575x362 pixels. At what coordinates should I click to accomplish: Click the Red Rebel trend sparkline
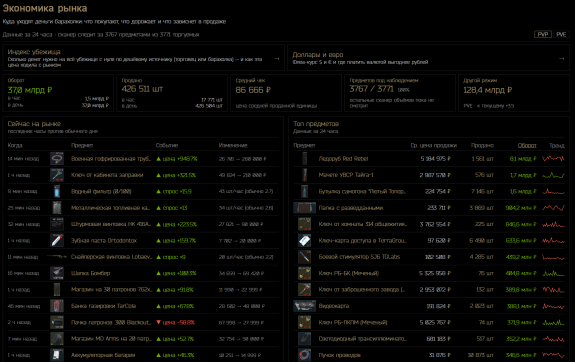(x=553, y=159)
